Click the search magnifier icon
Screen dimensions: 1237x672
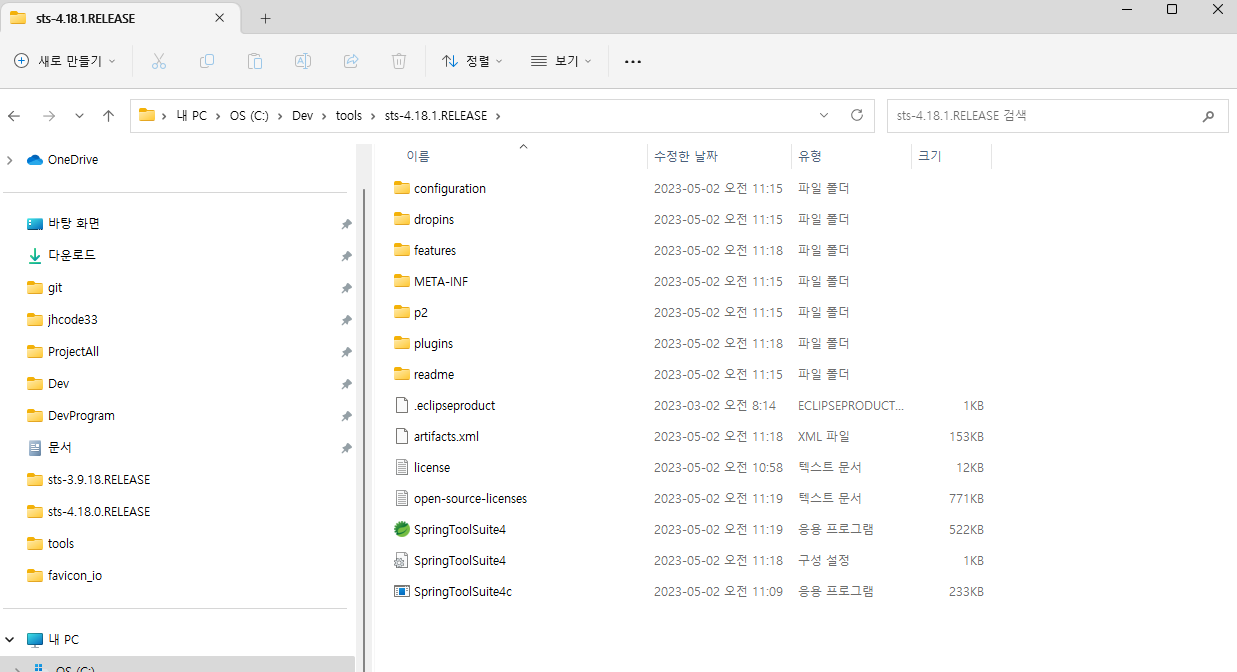pyautogui.click(x=1207, y=116)
